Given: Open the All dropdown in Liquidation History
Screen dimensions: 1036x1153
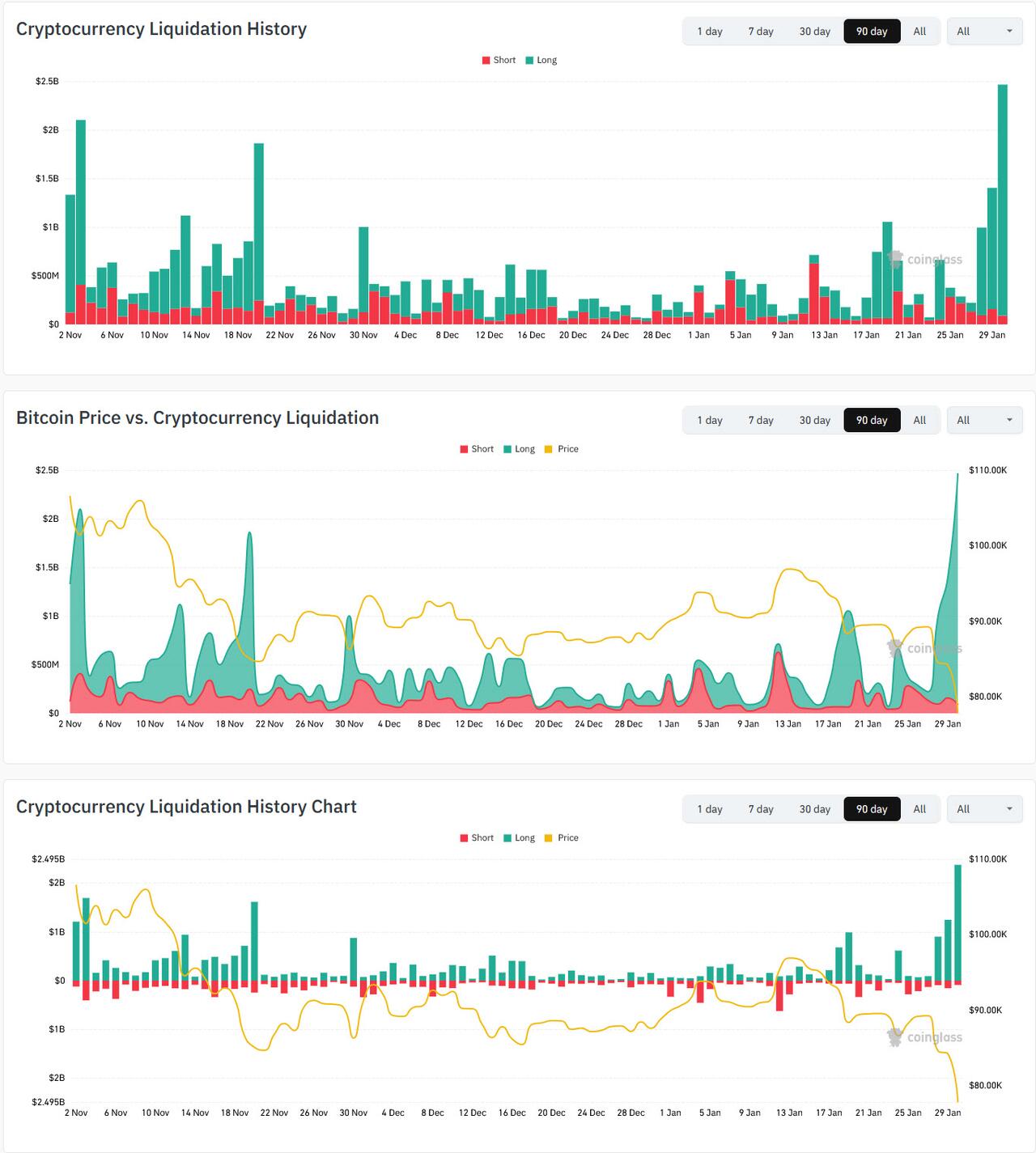Looking at the screenshot, I should pos(984,32).
